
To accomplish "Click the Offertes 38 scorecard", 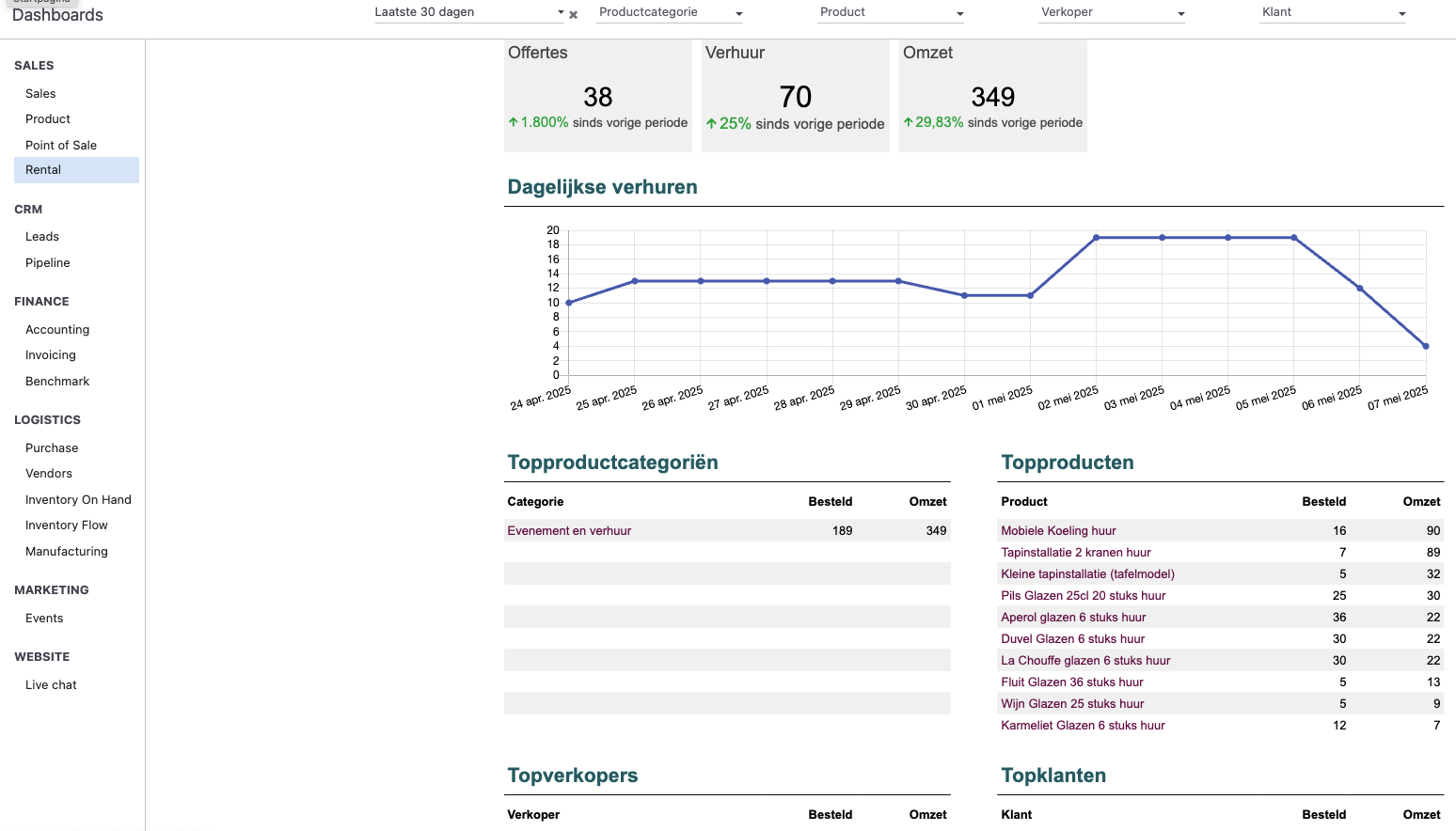I will point(598,97).
